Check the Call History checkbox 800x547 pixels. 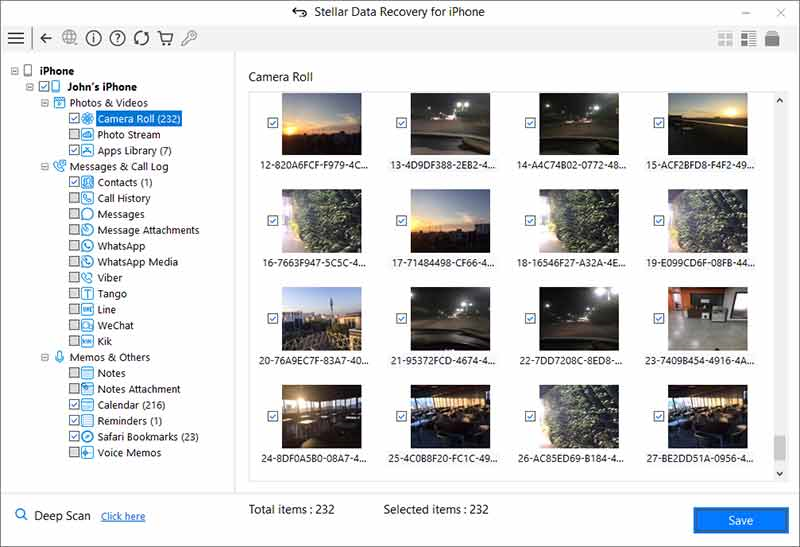[x=74, y=197]
